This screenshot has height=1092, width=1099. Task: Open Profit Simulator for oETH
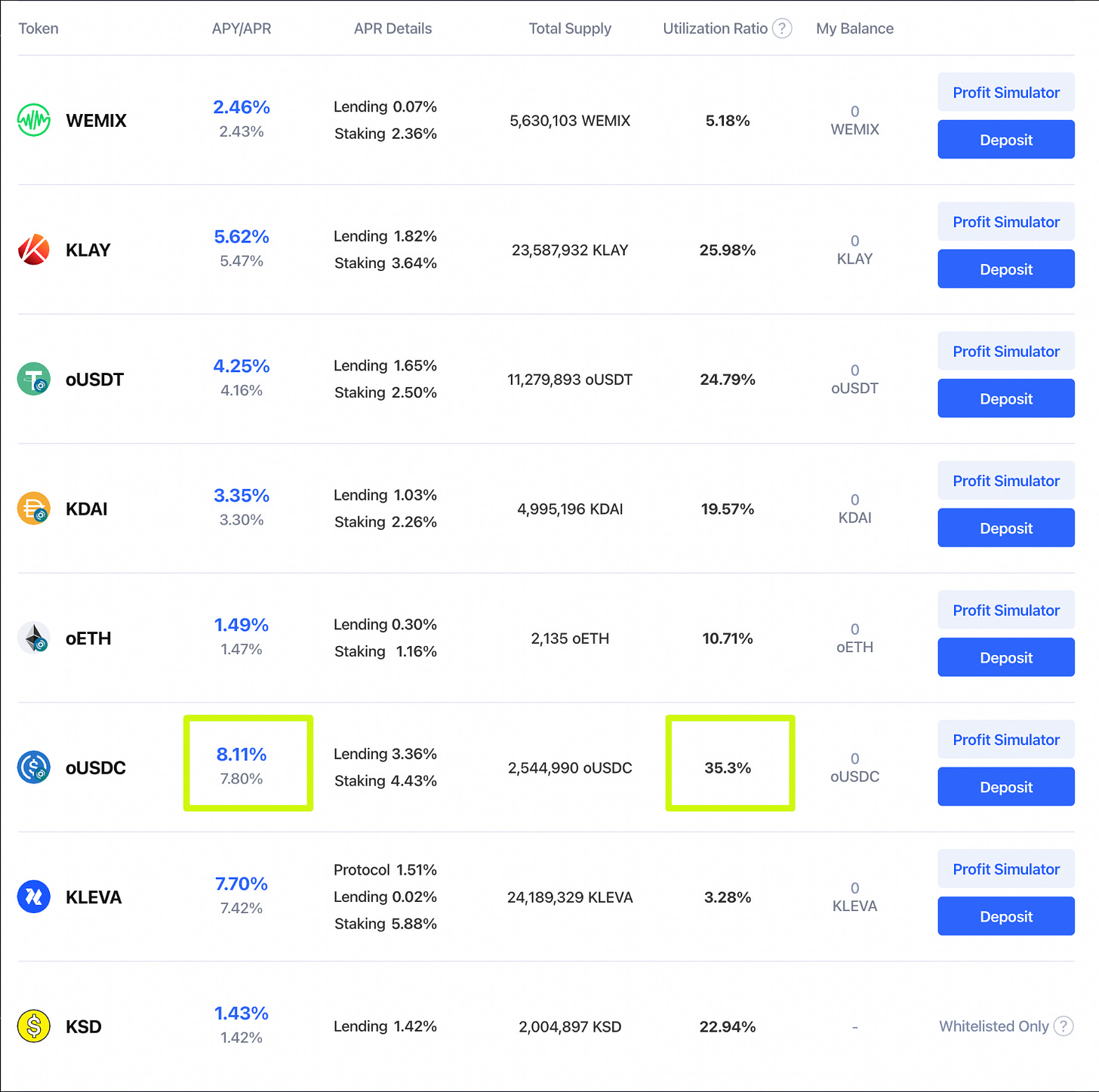[x=1006, y=610]
